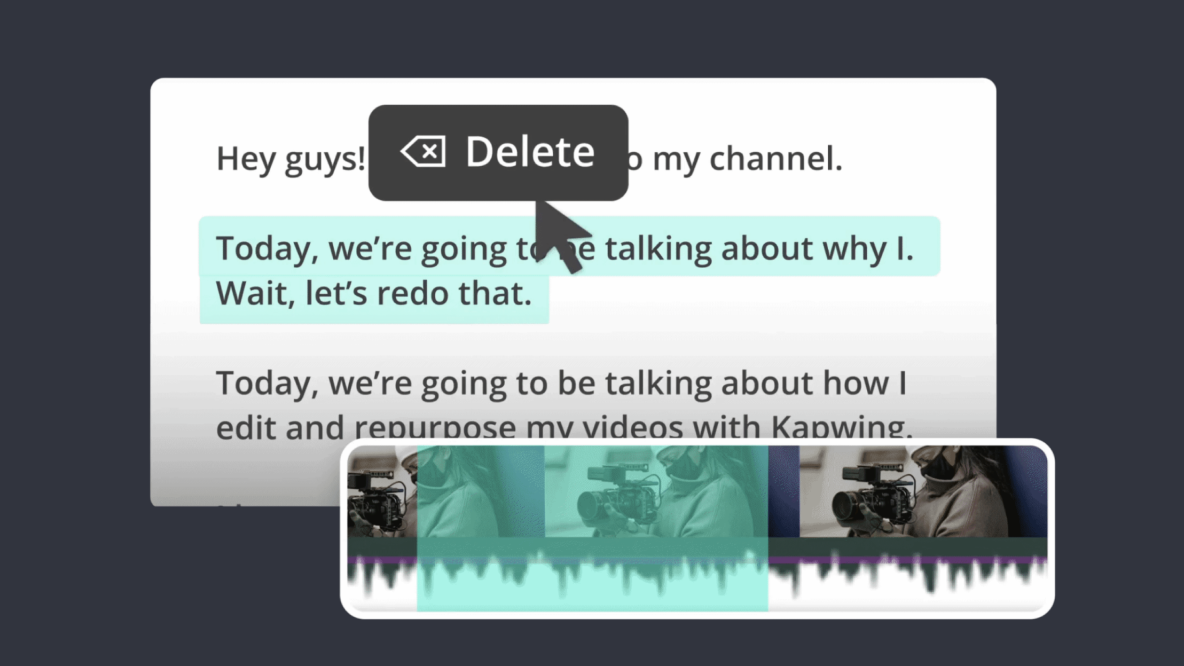Click the Delete button in the tooltip
Viewport: 1184px width, 666px height.
click(529, 152)
